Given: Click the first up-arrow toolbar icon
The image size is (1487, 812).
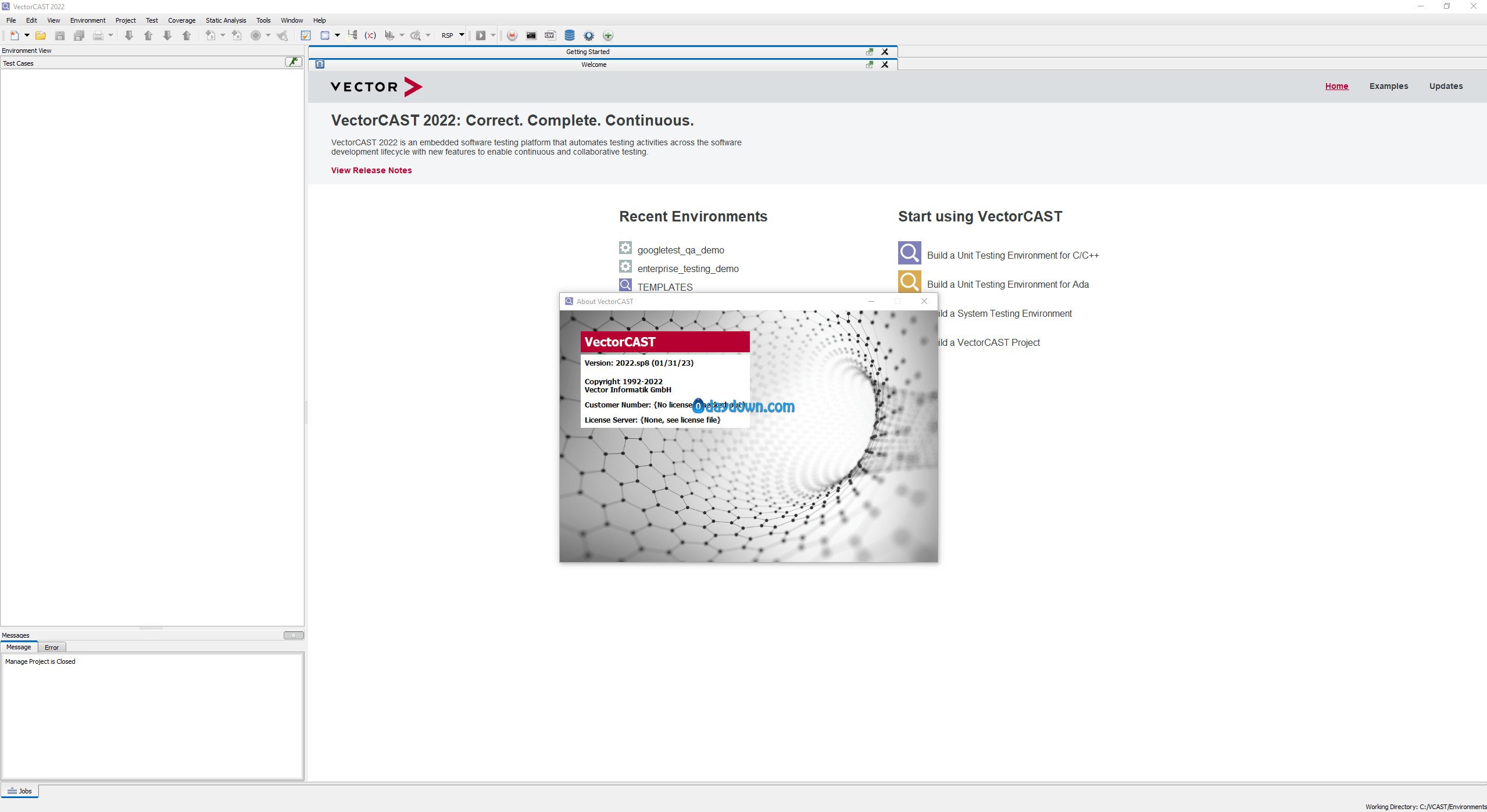Looking at the screenshot, I should (148, 35).
